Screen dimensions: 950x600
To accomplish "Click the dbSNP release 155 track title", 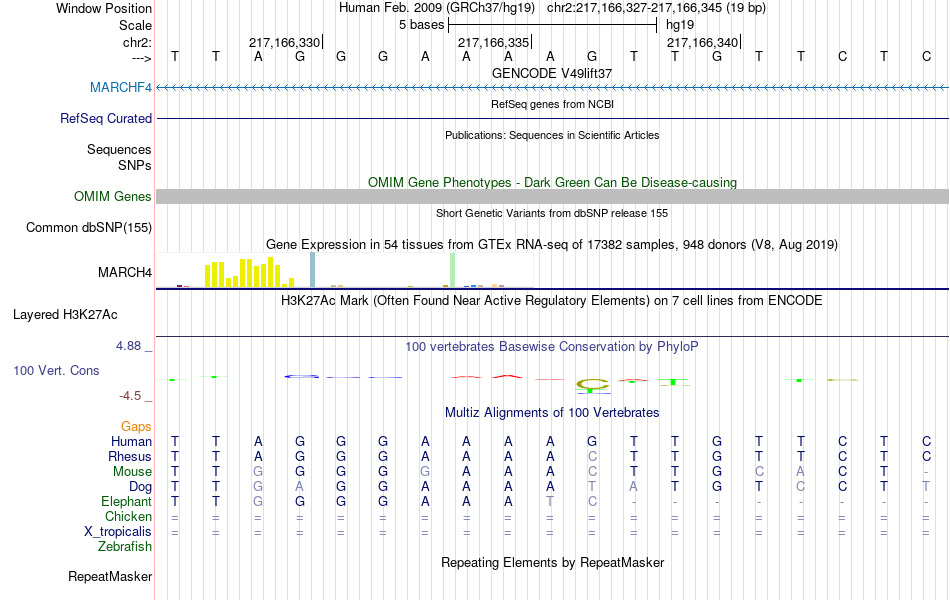I will pyautogui.click(x=552, y=213).
